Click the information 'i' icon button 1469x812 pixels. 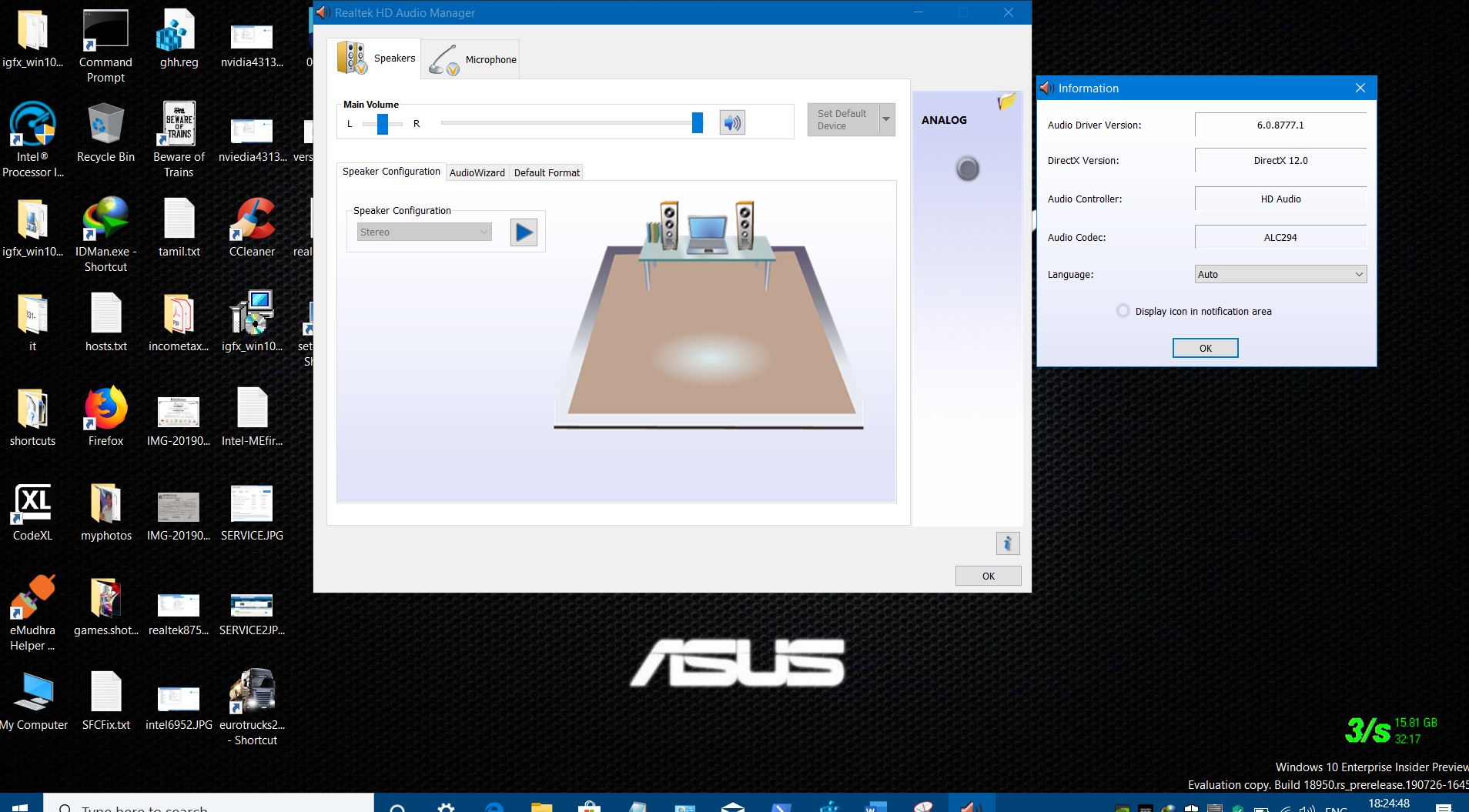1007,543
